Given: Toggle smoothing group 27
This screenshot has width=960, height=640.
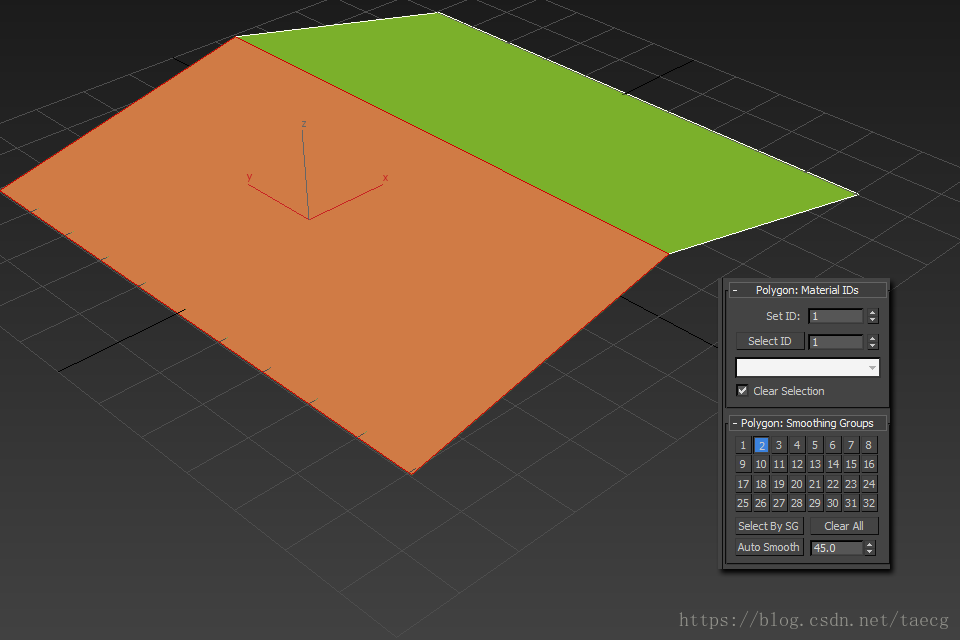Looking at the screenshot, I should coord(779,503).
